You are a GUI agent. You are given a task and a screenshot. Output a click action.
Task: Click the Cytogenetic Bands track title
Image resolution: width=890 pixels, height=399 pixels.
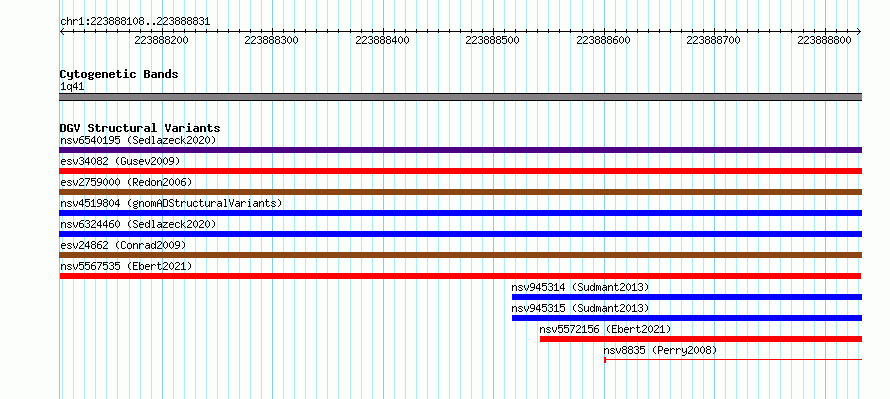click(x=119, y=74)
